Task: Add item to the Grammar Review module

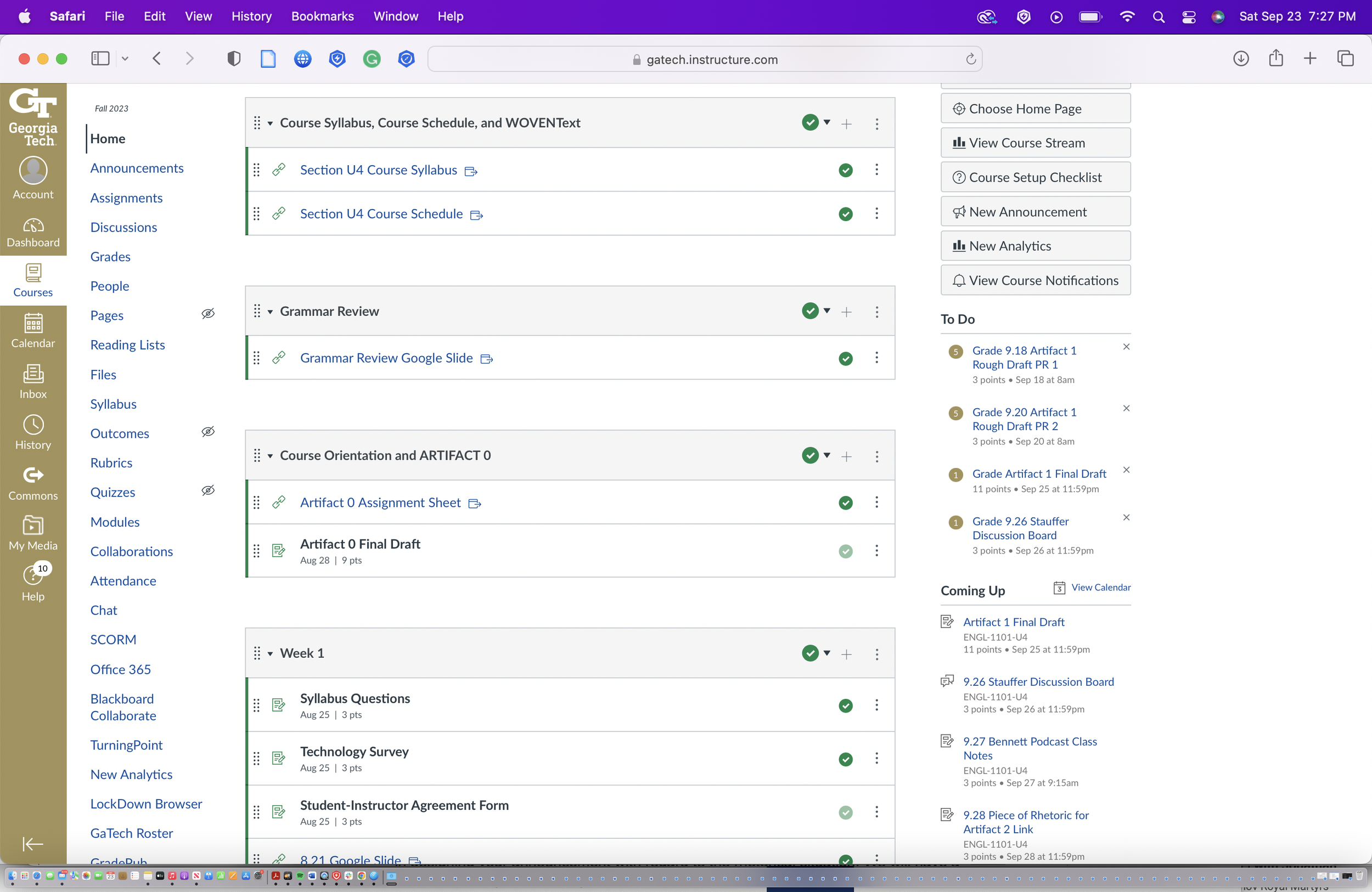Action: [846, 312]
